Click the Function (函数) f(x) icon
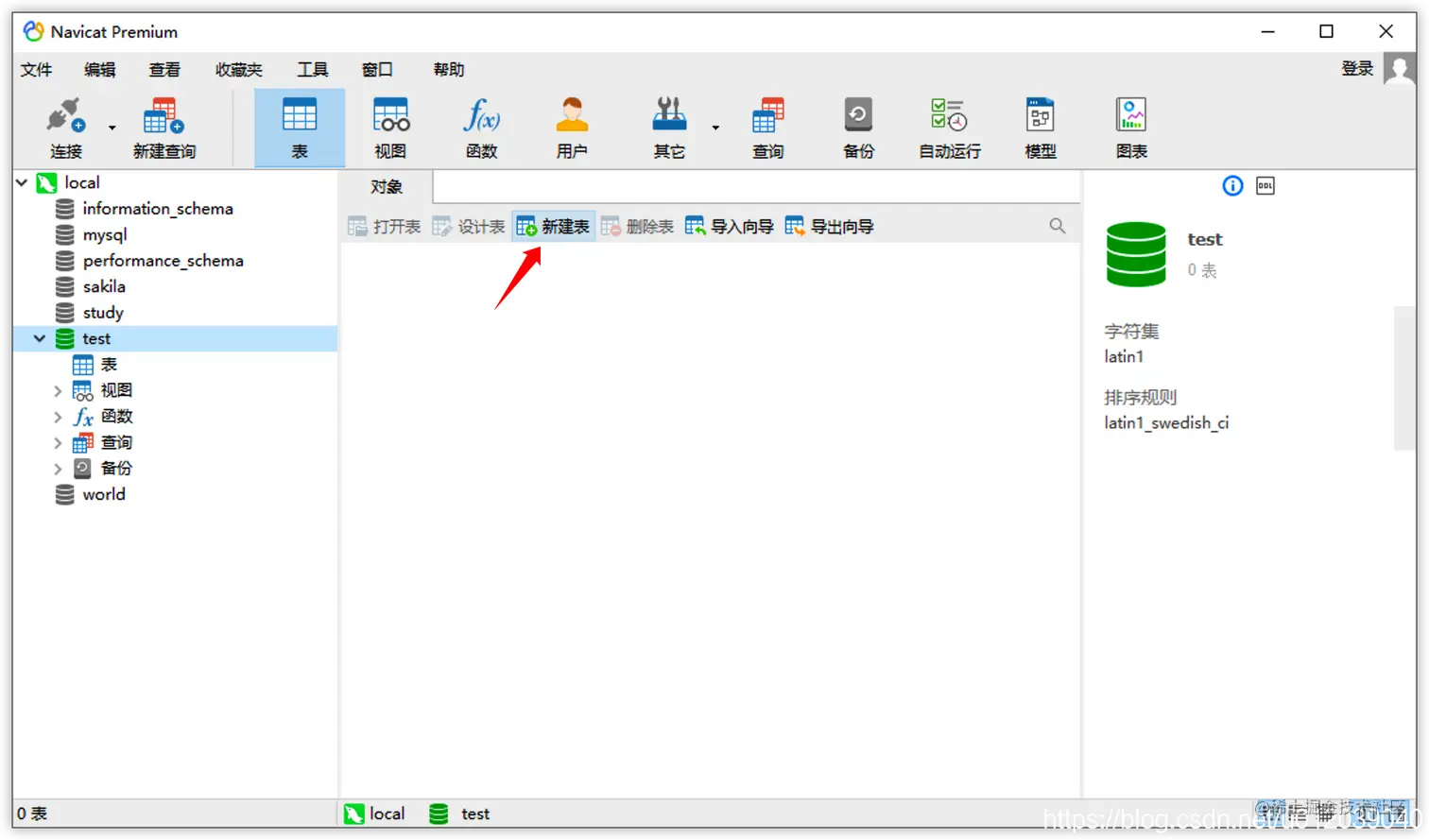Image resolution: width=1429 pixels, height=840 pixels. (x=481, y=116)
